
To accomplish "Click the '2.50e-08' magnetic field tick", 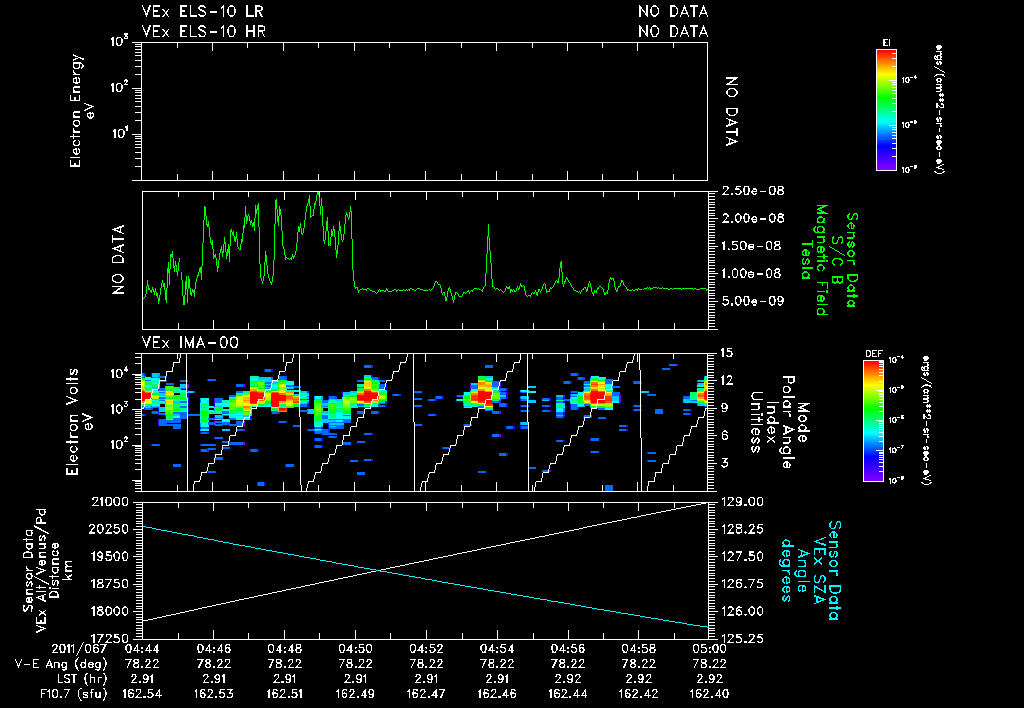I will click(x=753, y=191).
